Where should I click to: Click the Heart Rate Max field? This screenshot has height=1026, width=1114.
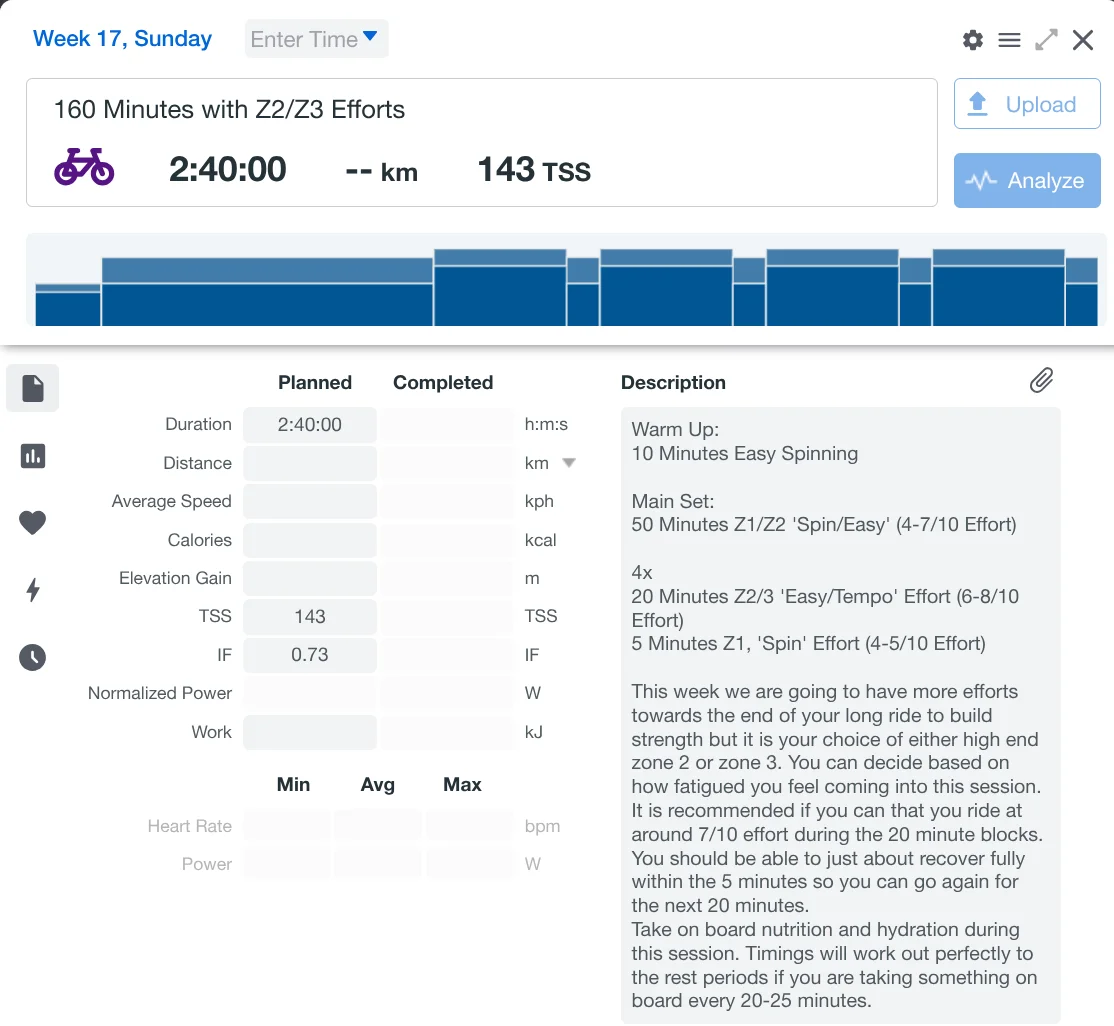coord(470,826)
